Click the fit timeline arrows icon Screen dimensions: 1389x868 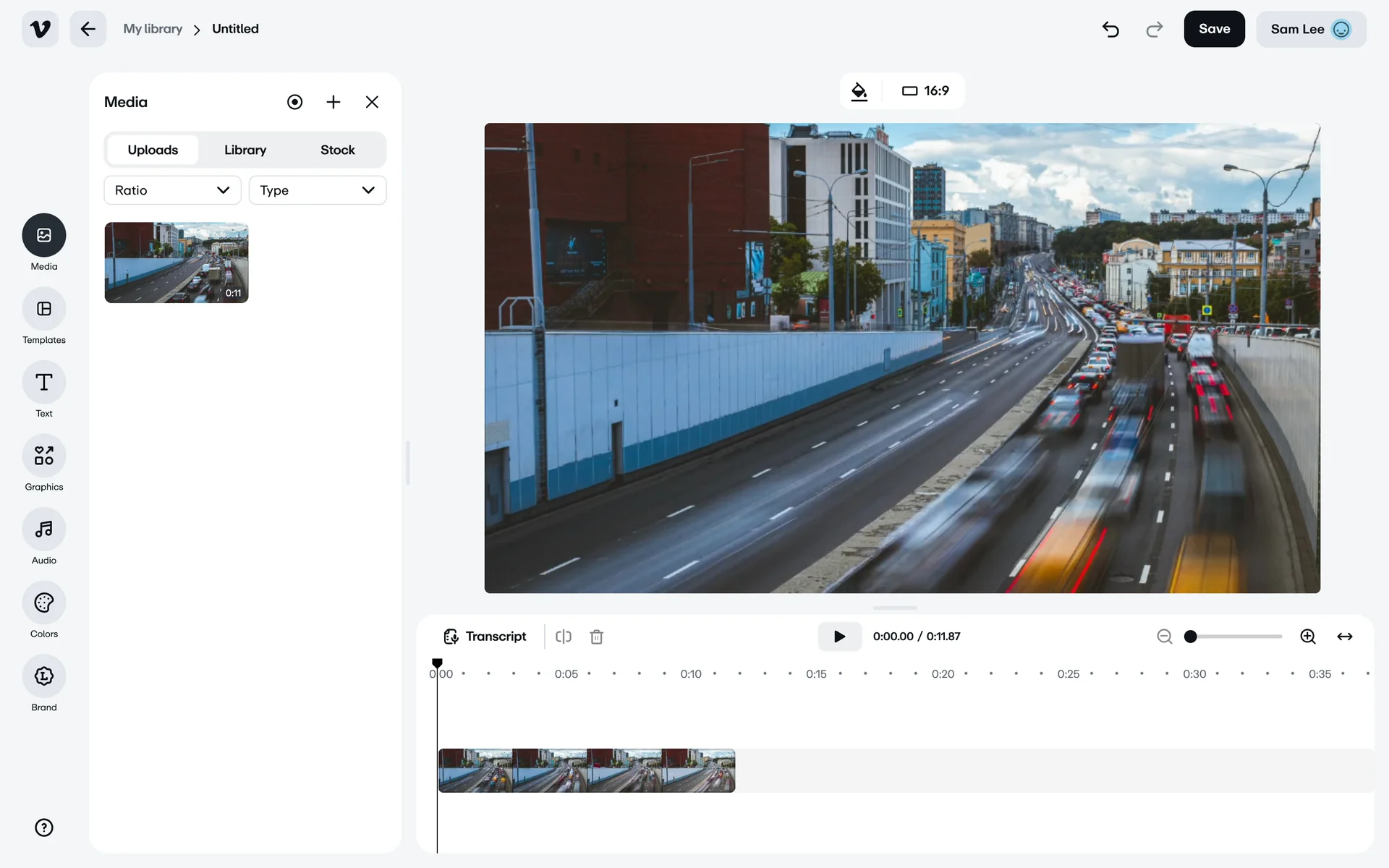pyautogui.click(x=1344, y=637)
